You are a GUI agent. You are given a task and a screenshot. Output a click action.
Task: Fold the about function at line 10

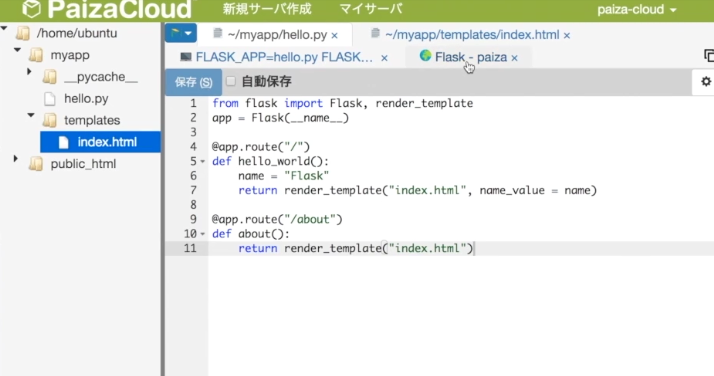pyautogui.click(x=203, y=234)
